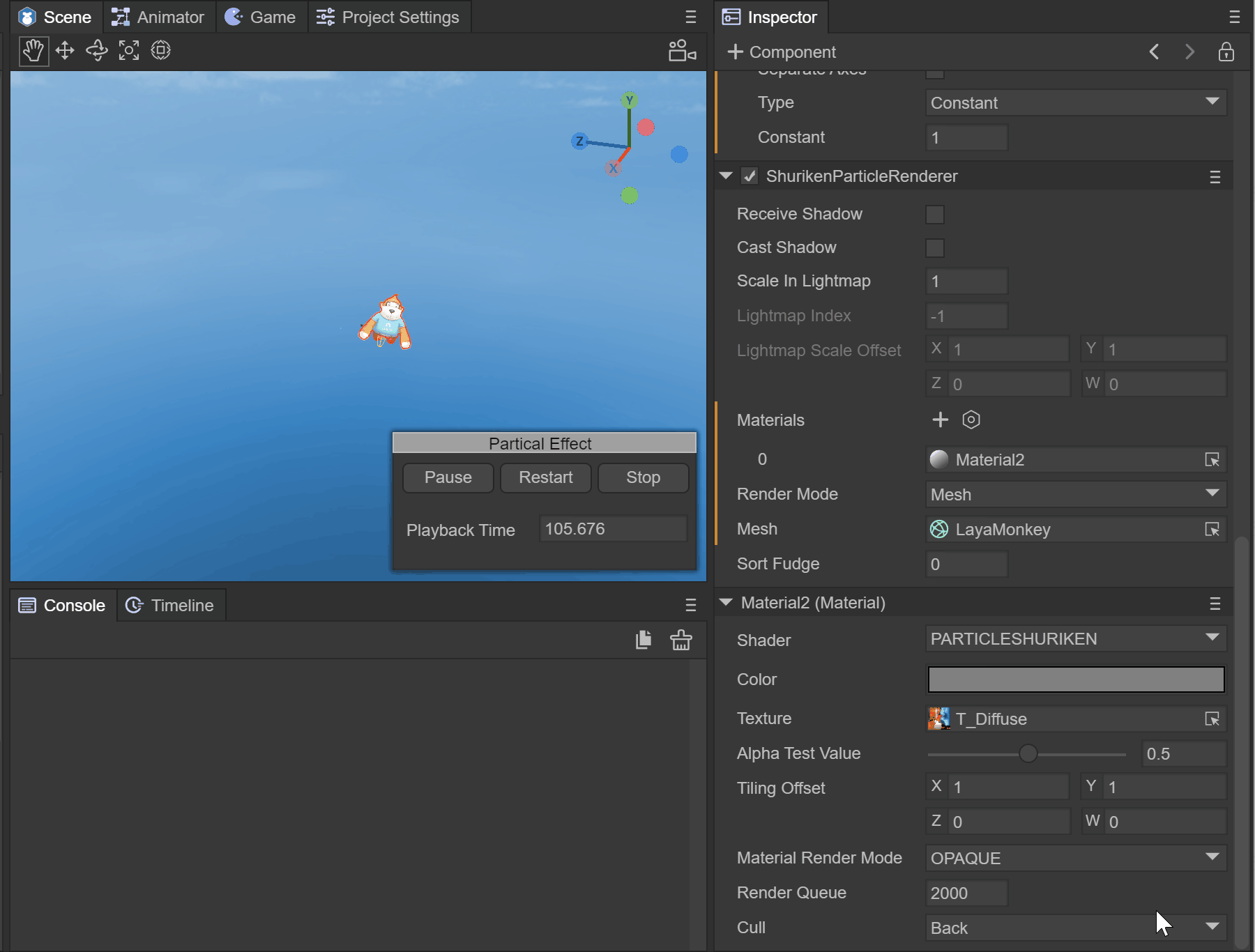Collapse the Material2 (Material) section
The height and width of the screenshot is (952, 1255).
pos(726,603)
